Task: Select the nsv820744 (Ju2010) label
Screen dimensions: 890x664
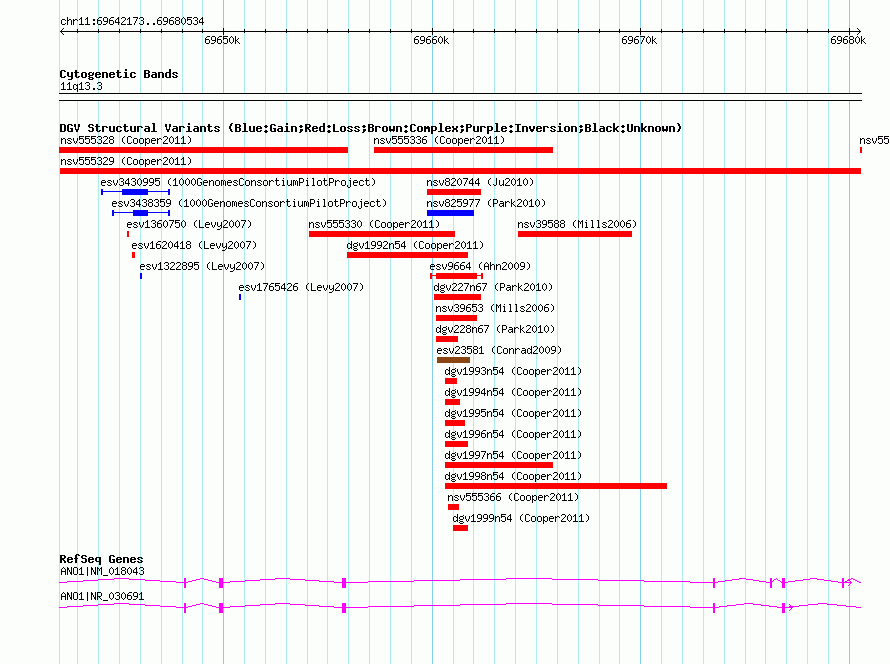Action: 480,182
